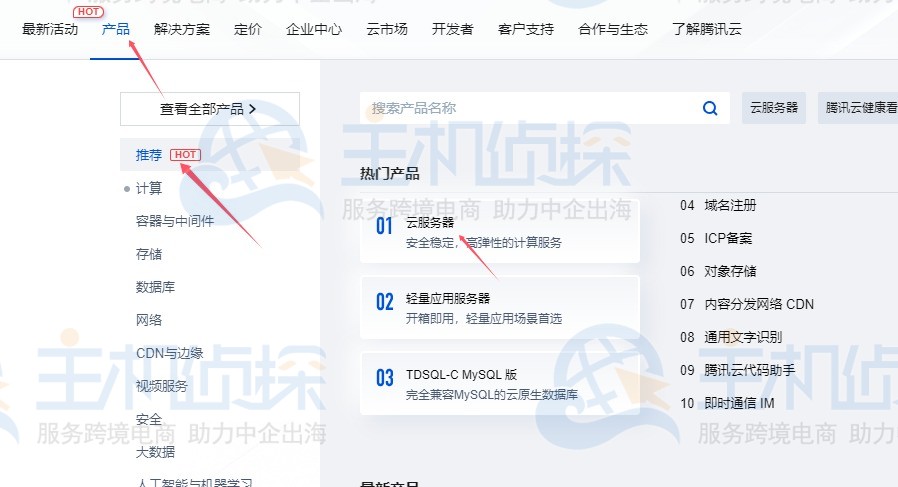Click the 云服务器 quick search tag

click(x=774, y=108)
